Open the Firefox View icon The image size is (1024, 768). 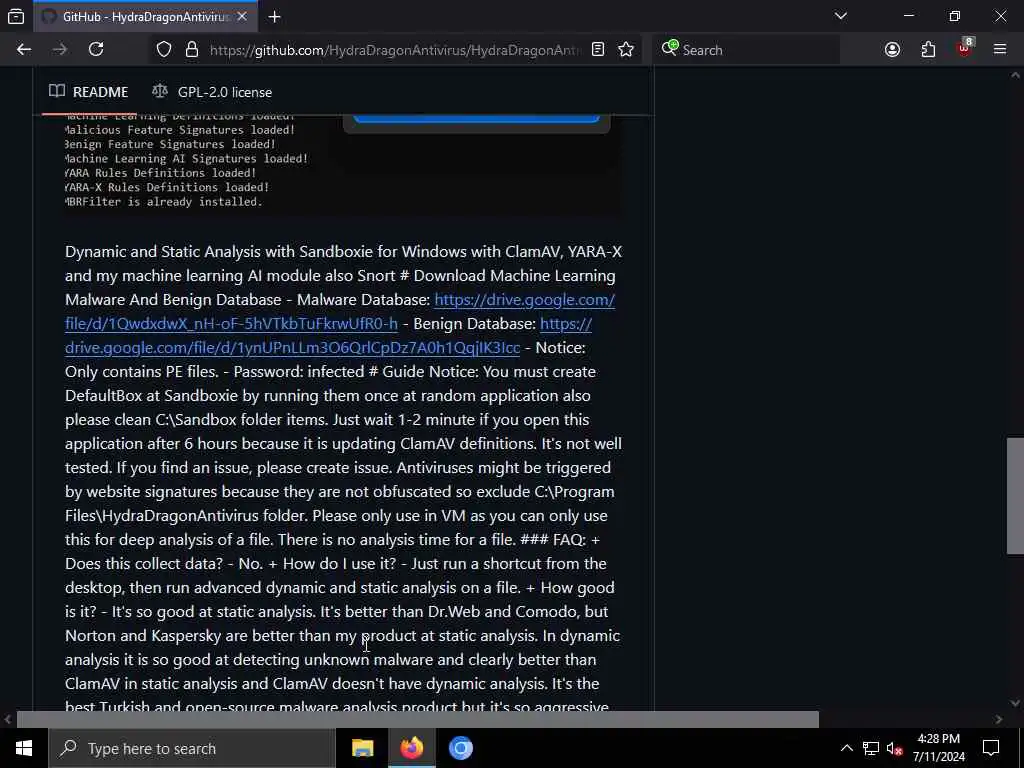click(x=16, y=16)
